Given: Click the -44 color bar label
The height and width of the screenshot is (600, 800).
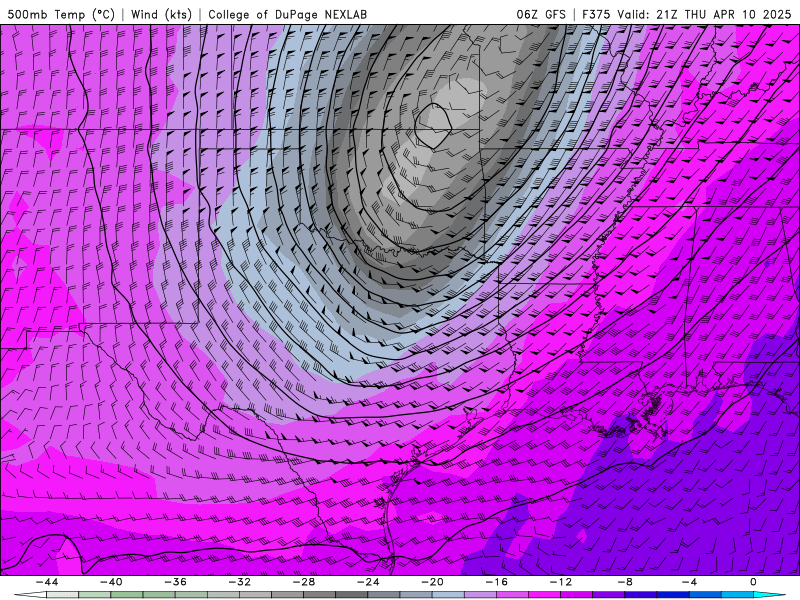Looking at the screenshot, I should coord(47,582).
